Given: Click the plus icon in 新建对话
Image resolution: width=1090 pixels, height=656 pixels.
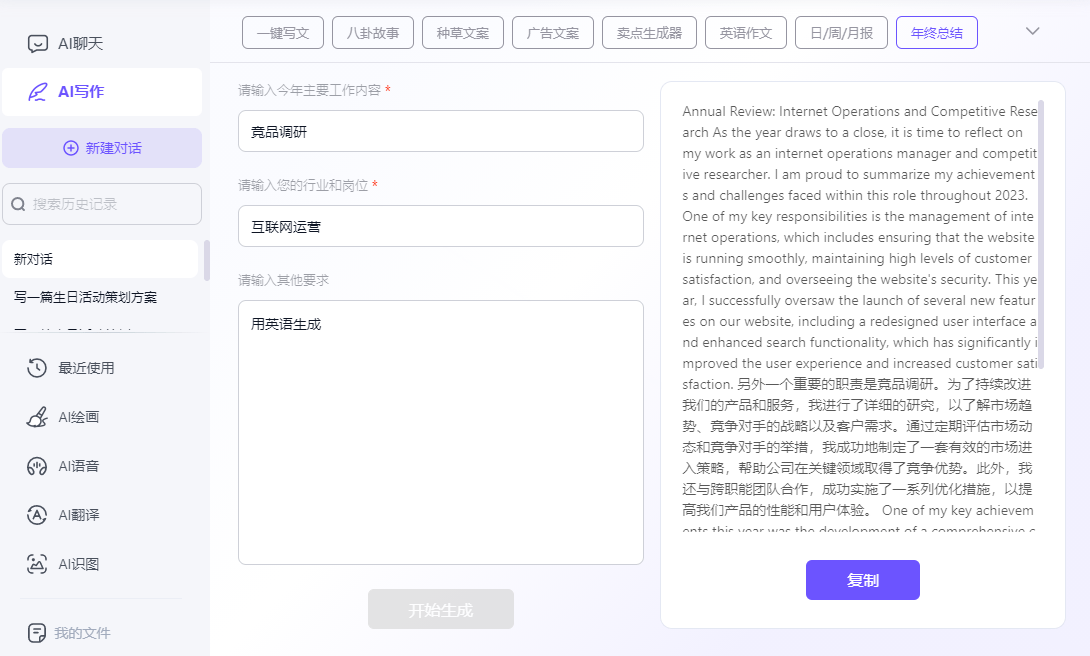Looking at the screenshot, I should point(71,148).
